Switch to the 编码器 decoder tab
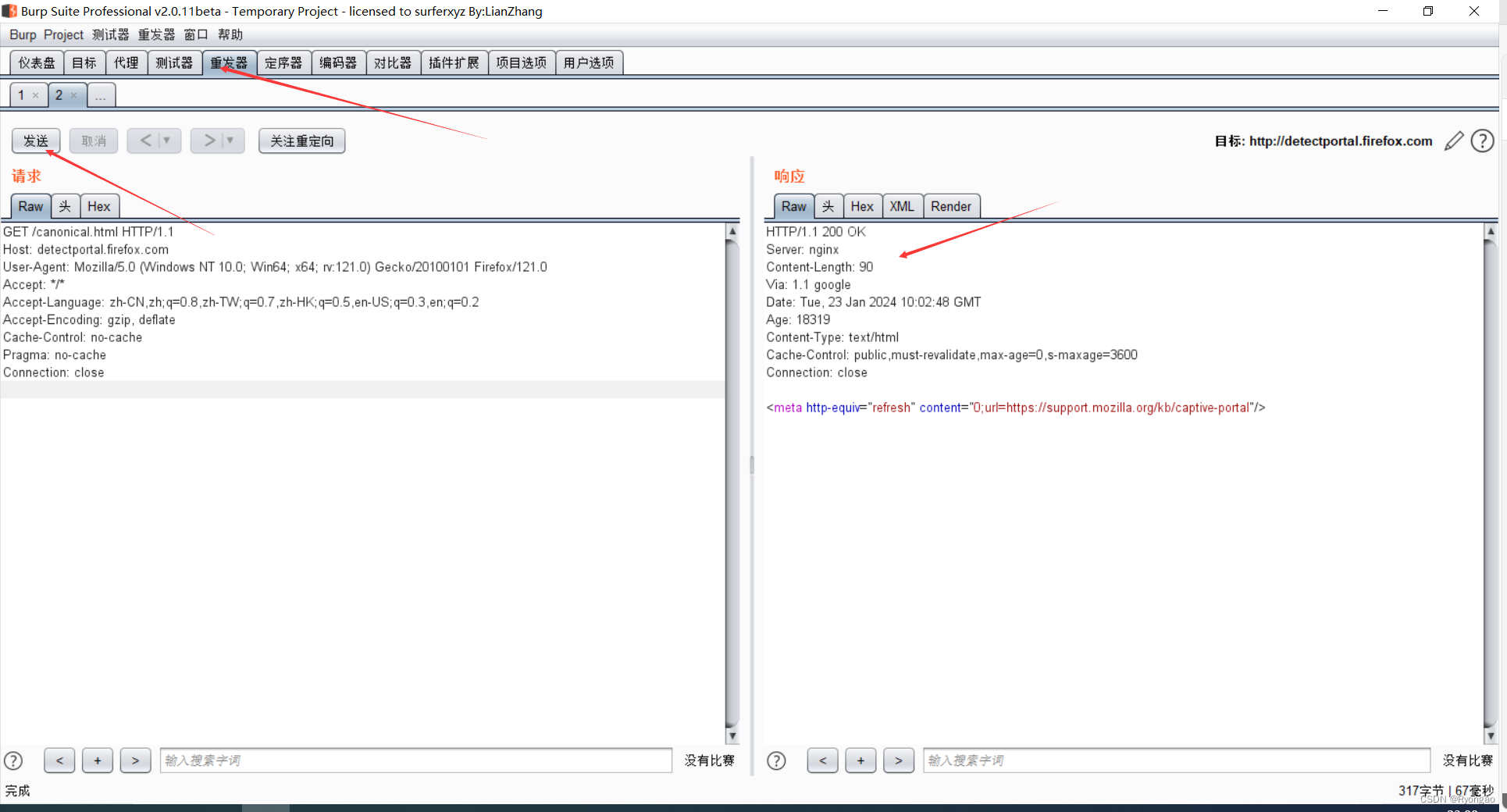The image size is (1507, 812). pyautogui.click(x=338, y=62)
